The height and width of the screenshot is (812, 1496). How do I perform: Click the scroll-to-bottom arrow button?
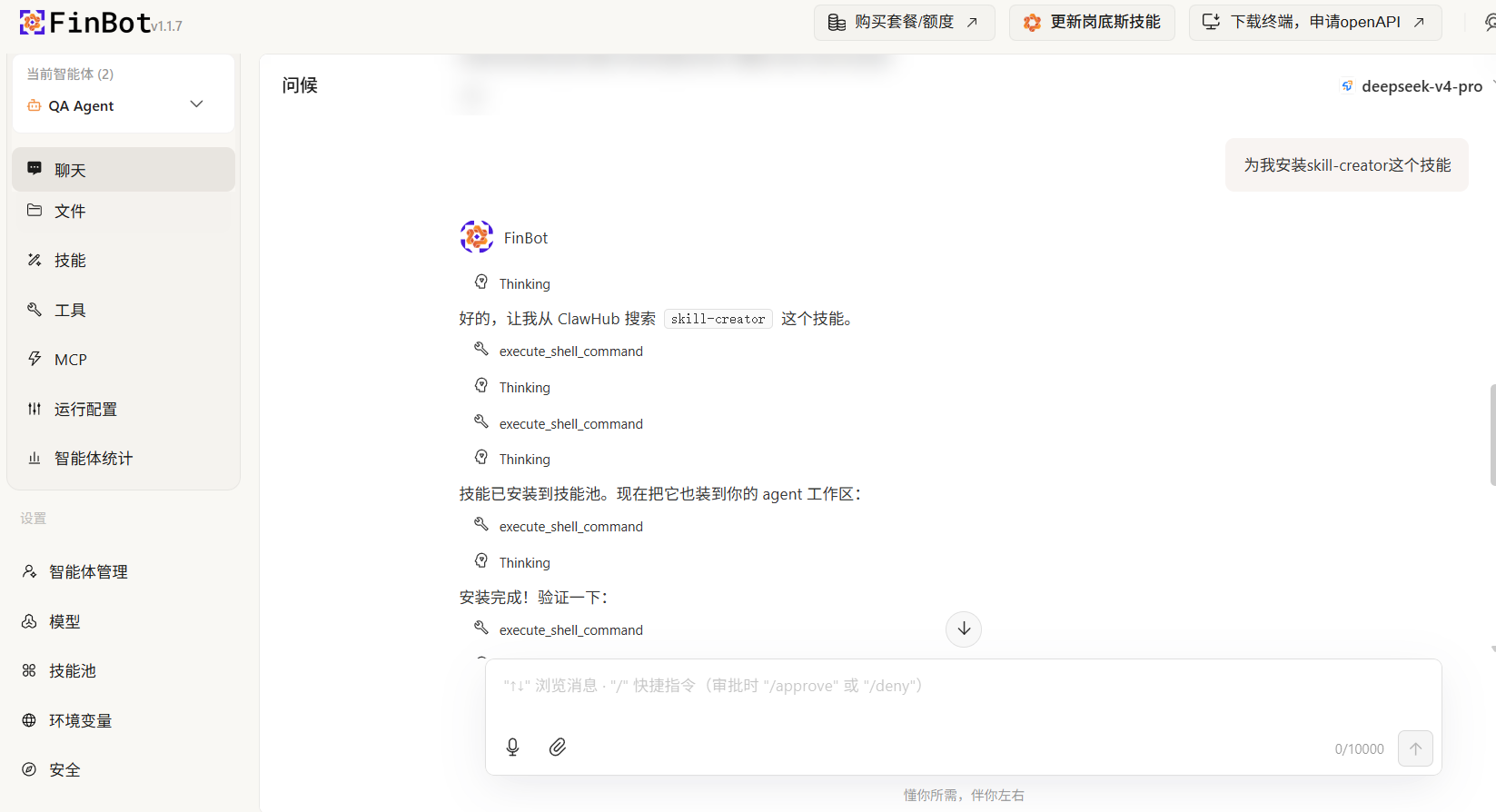pos(964,629)
